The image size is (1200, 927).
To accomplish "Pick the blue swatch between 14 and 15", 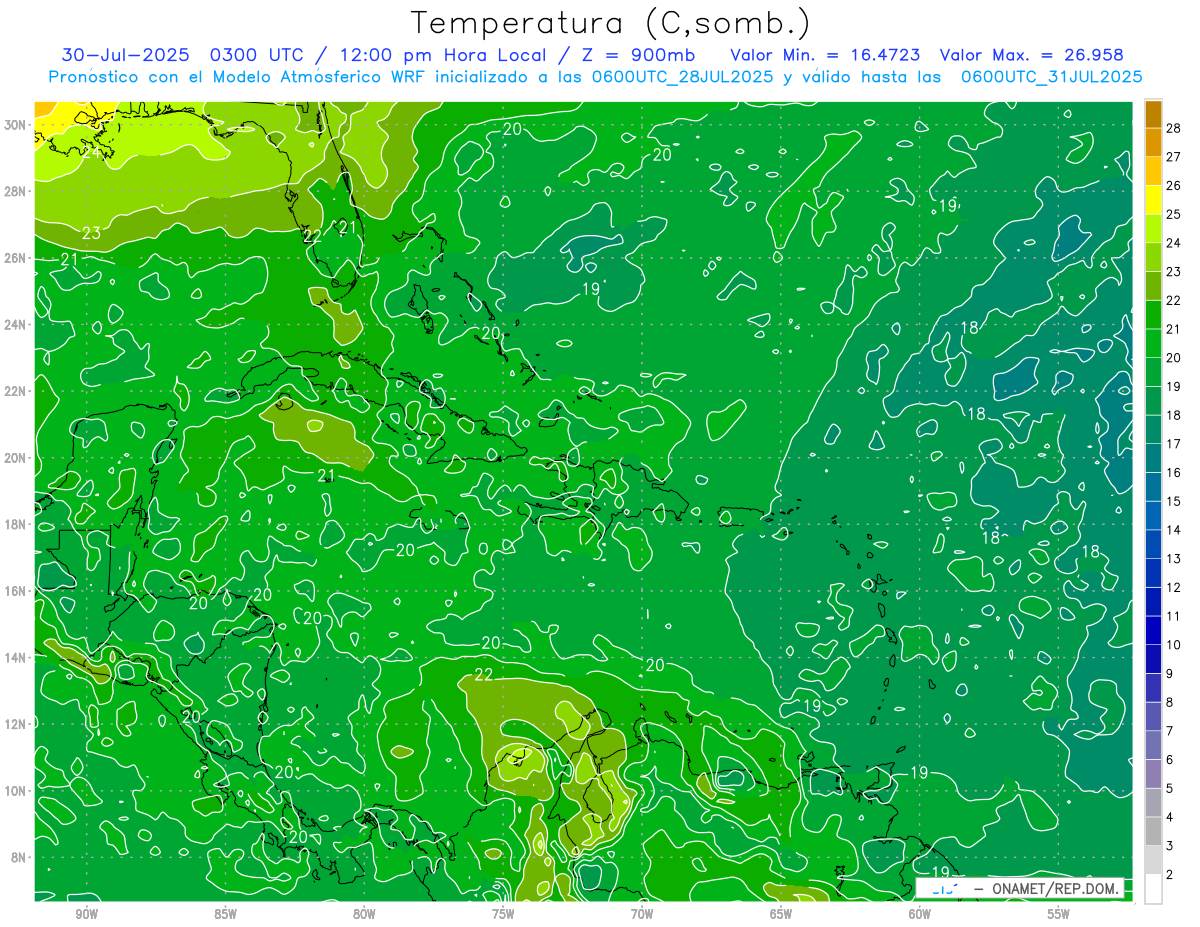I will pos(1153,517).
